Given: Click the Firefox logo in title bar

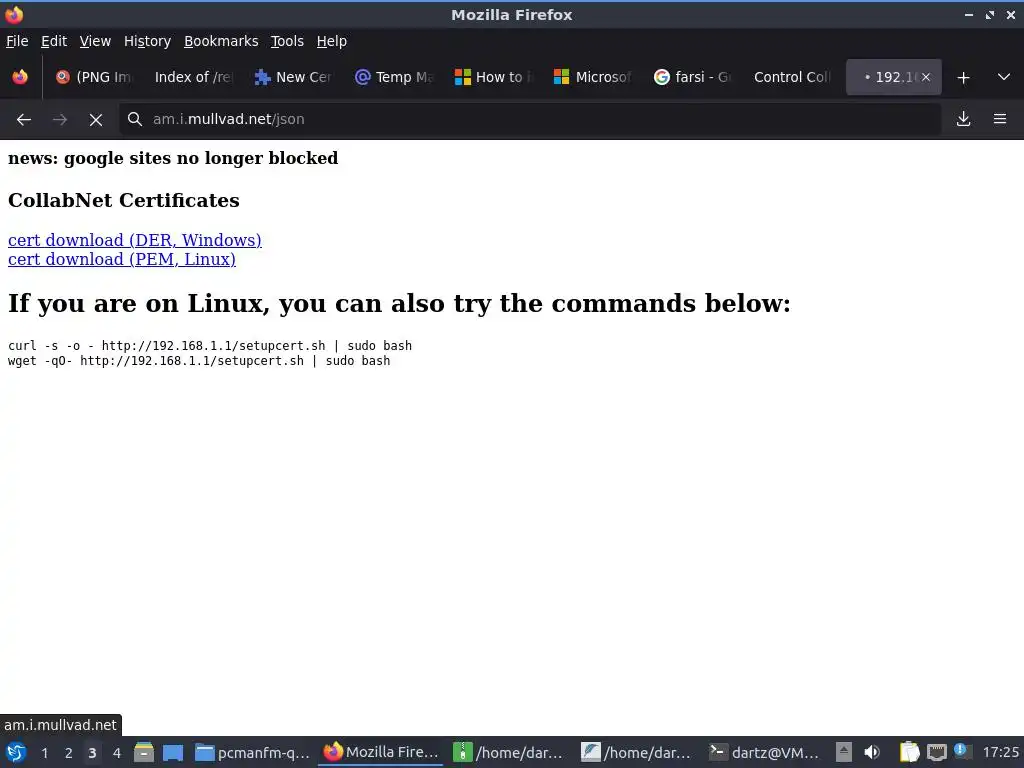Looking at the screenshot, I should 14,14.
